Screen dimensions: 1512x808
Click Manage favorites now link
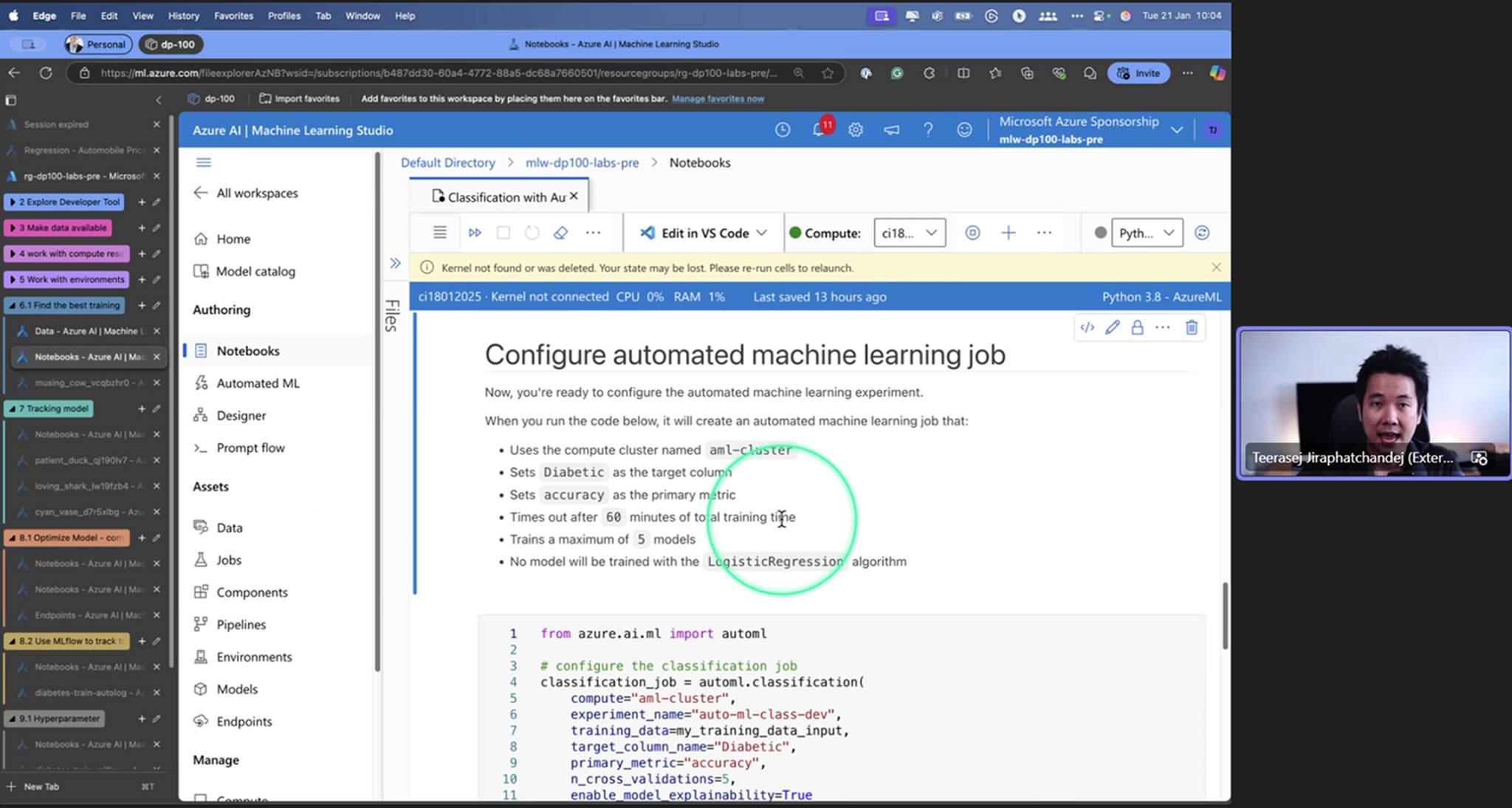(718, 98)
